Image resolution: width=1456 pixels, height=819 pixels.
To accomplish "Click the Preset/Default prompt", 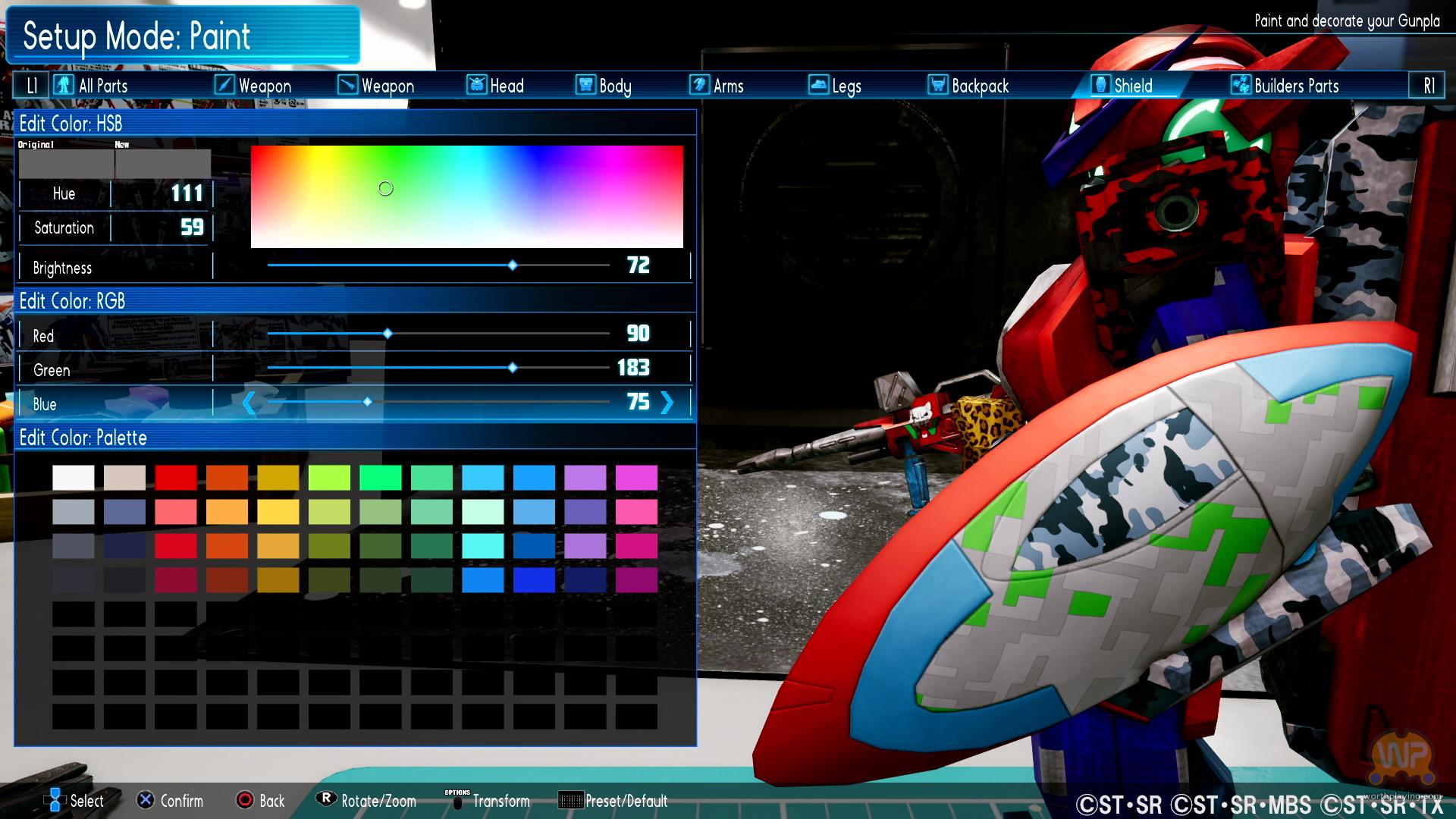I will tap(613, 801).
